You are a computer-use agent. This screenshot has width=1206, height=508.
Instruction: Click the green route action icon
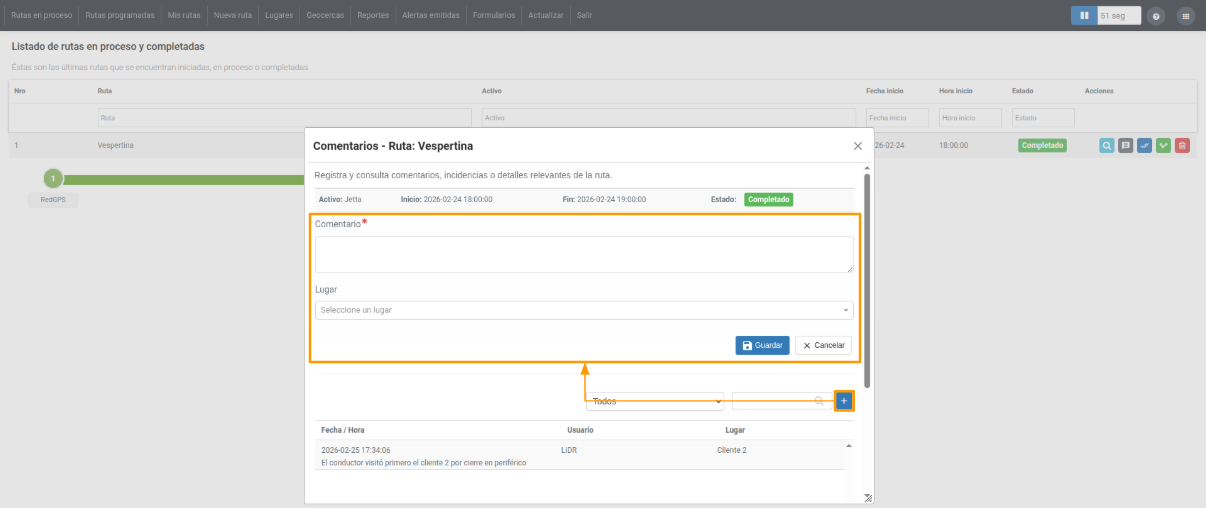[1163, 145]
